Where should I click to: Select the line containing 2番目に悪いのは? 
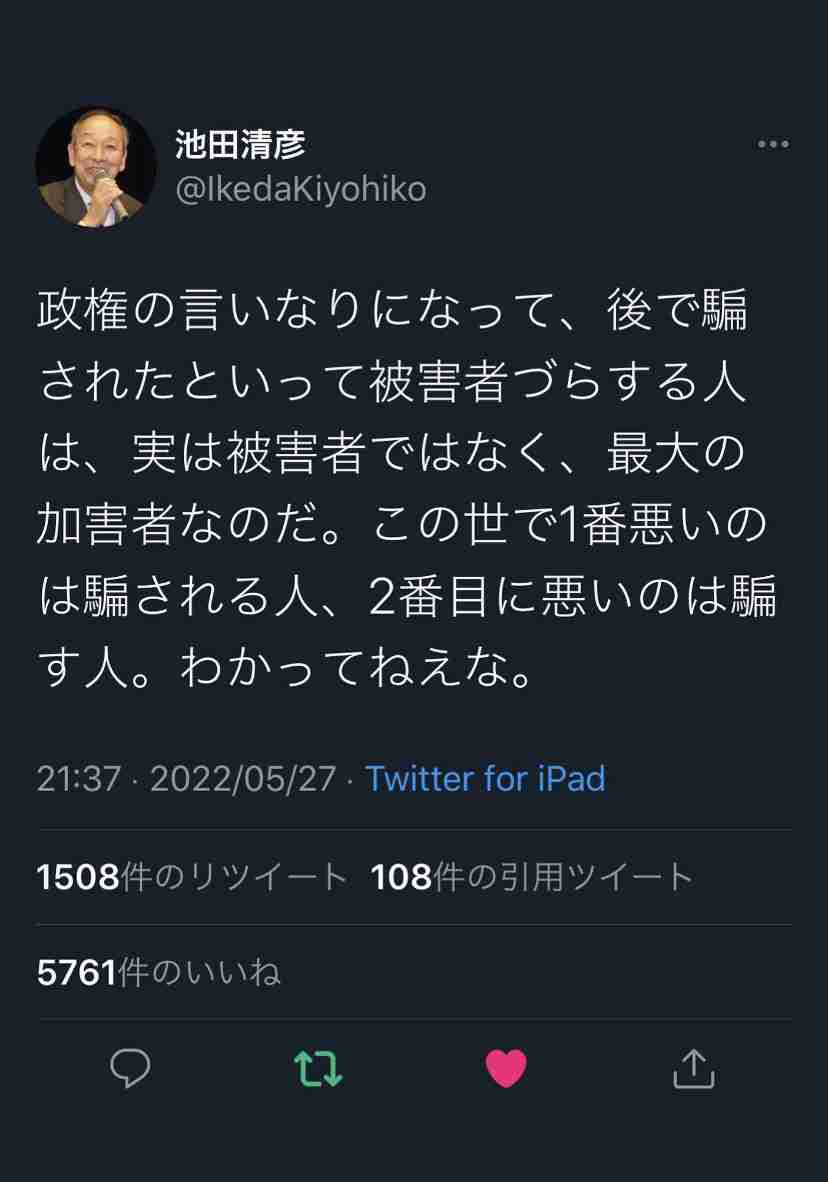pyautogui.click(x=407, y=596)
